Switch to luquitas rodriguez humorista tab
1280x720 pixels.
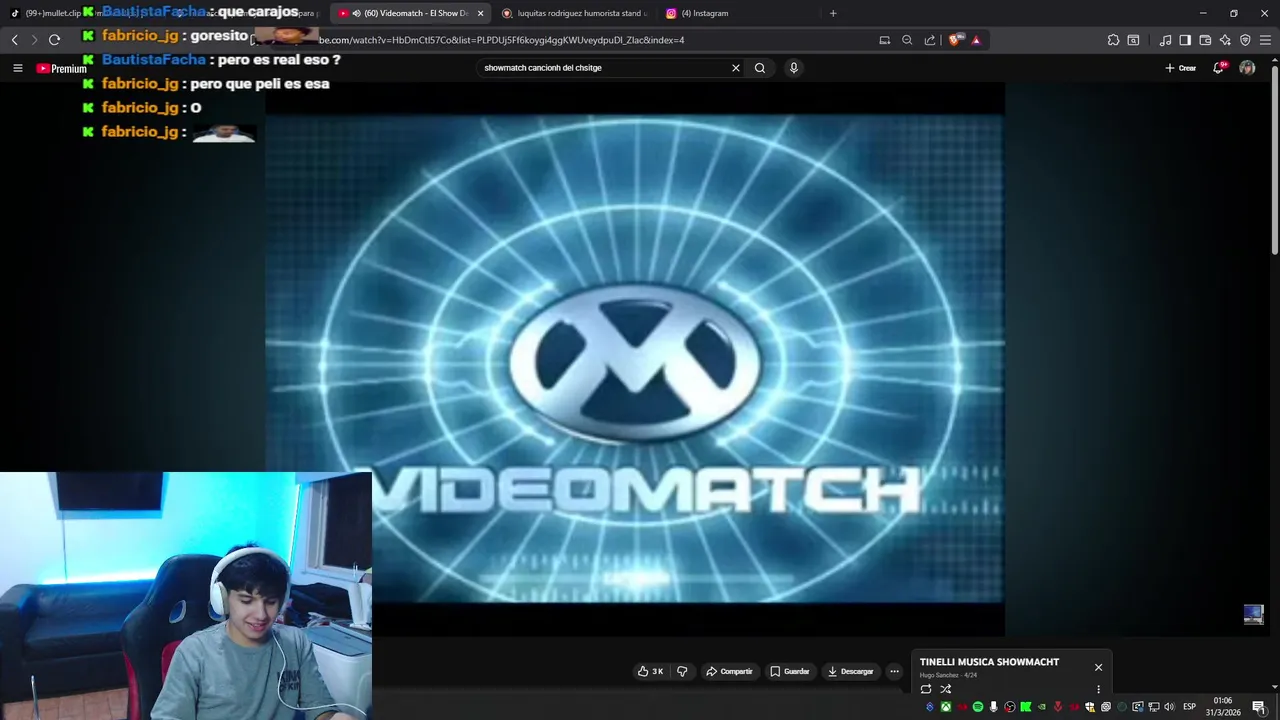tap(575, 13)
